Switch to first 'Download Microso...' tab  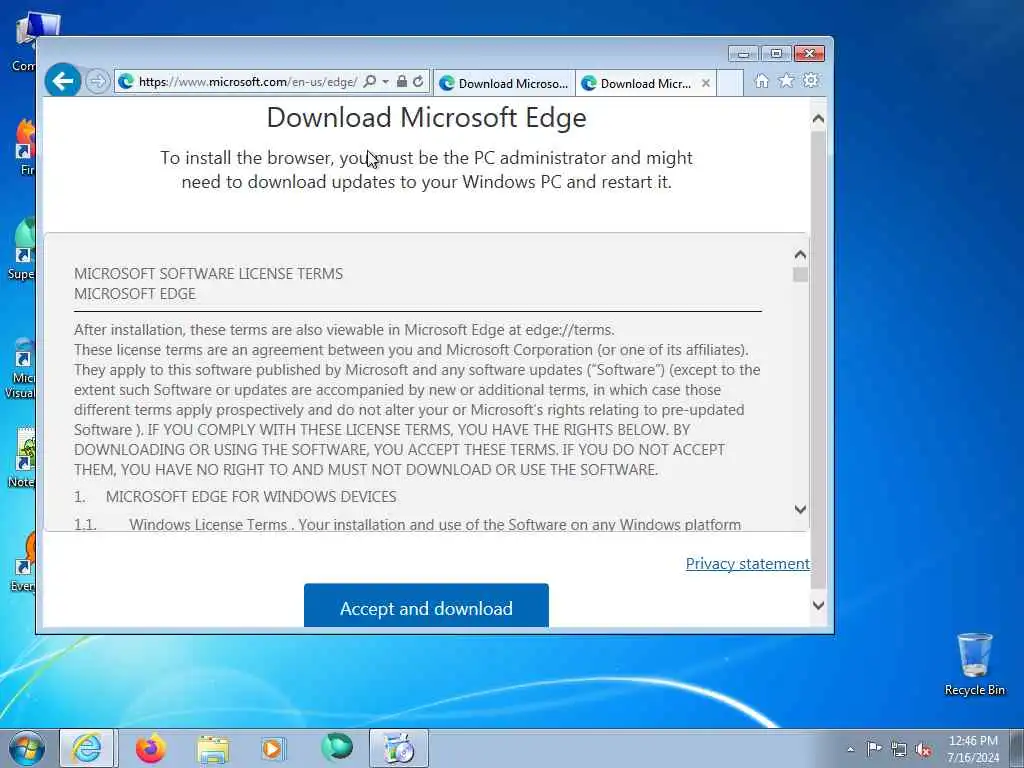tap(504, 84)
